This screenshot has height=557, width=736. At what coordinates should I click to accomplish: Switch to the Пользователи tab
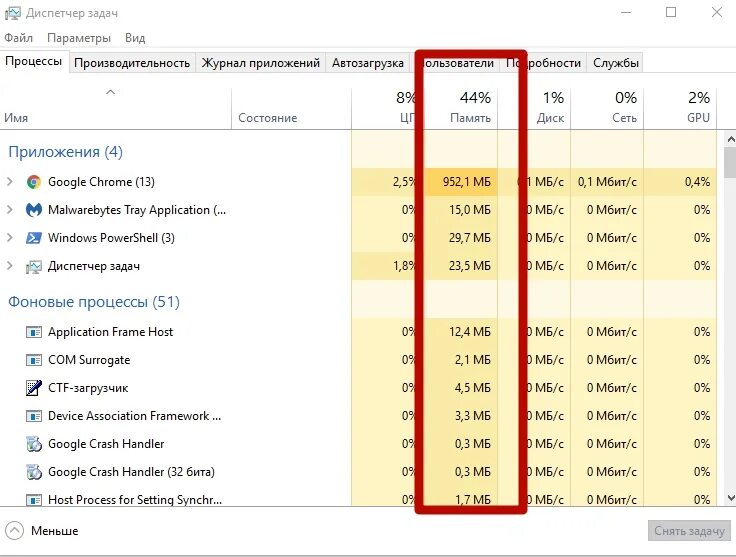(455, 63)
